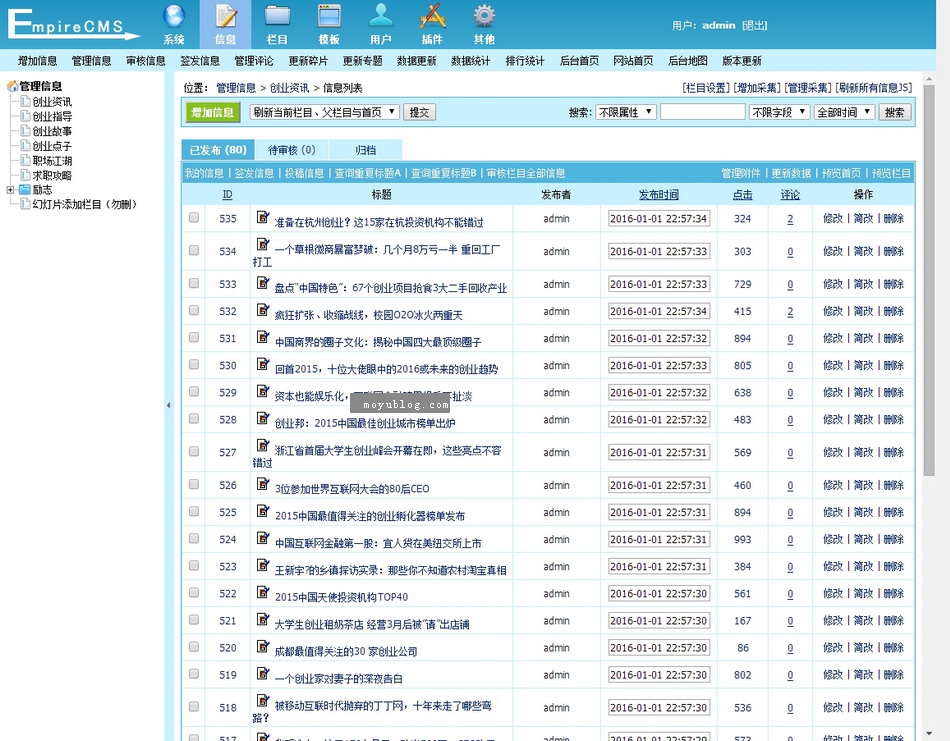
Task: Check the checkbox for row 527
Action: pyautogui.click(x=194, y=451)
